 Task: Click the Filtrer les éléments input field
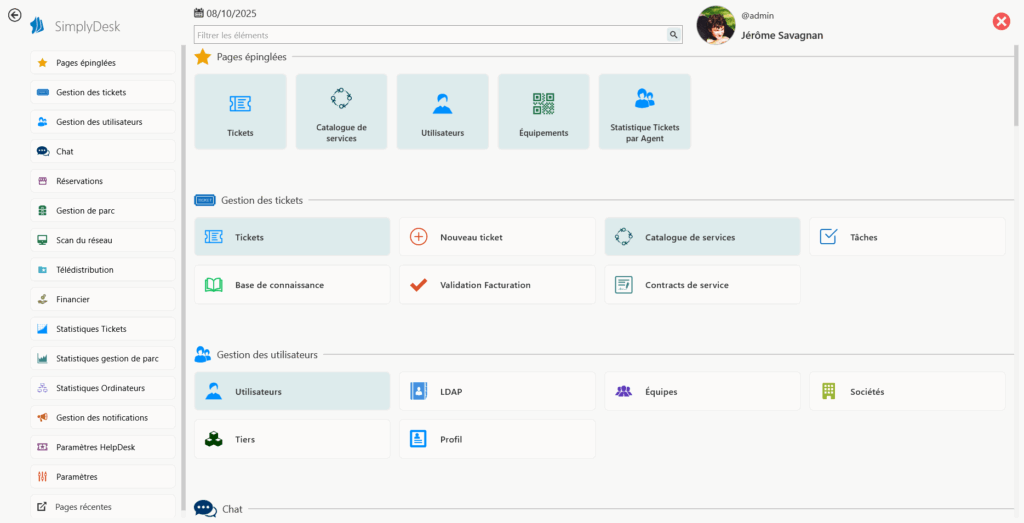pyautogui.click(x=430, y=35)
